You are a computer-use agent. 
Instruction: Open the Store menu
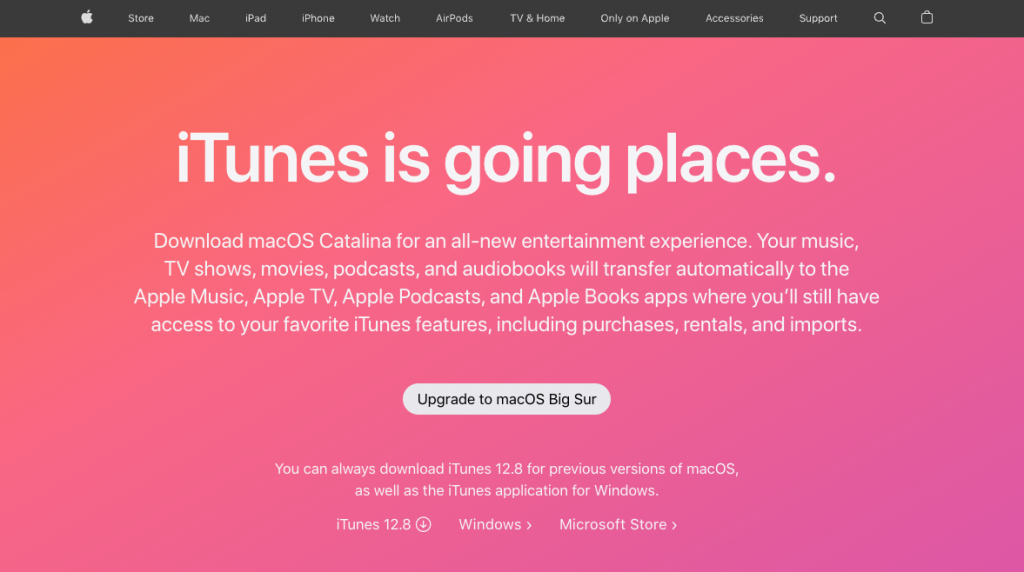(x=140, y=18)
